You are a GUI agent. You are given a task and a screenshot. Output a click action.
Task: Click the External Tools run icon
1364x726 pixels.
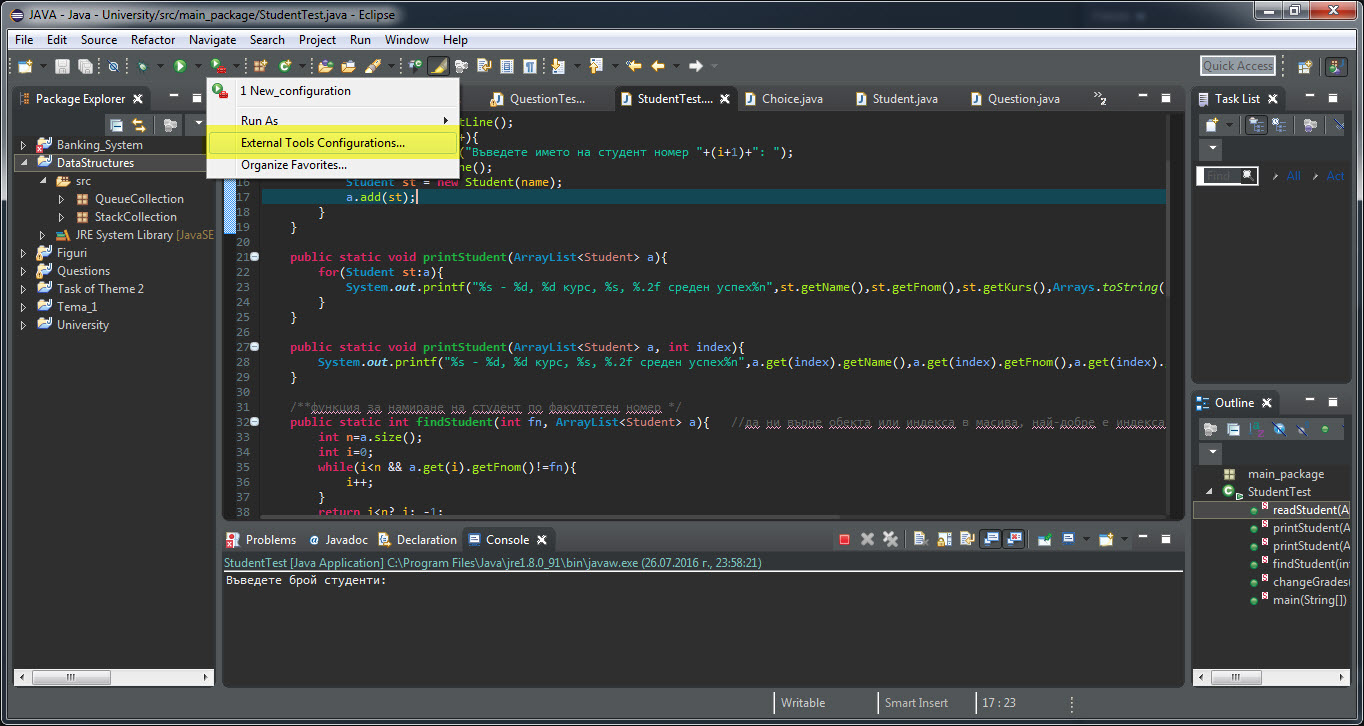pyautogui.click(x=218, y=66)
